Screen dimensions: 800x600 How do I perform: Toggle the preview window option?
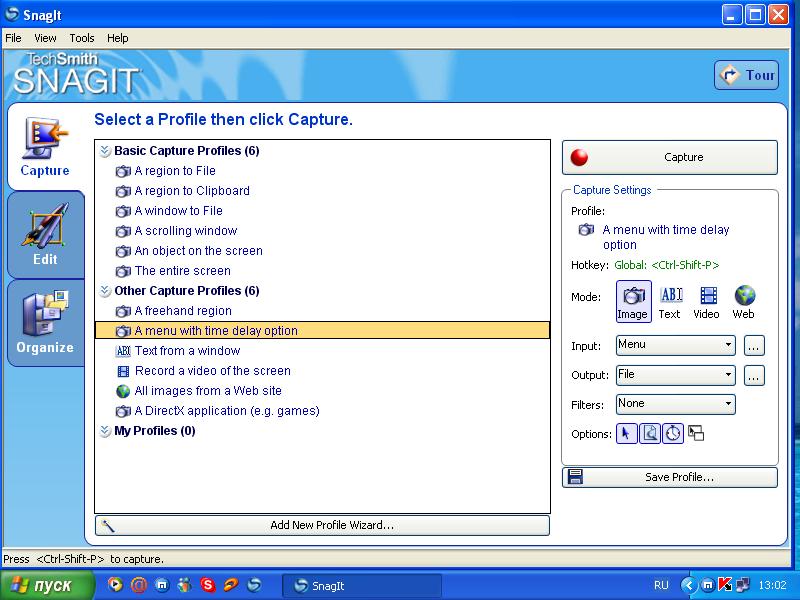pos(649,434)
